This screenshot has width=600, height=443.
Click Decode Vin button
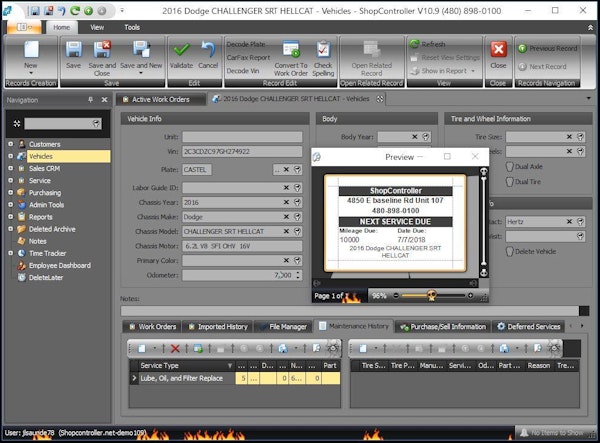[x=243, y=71]
